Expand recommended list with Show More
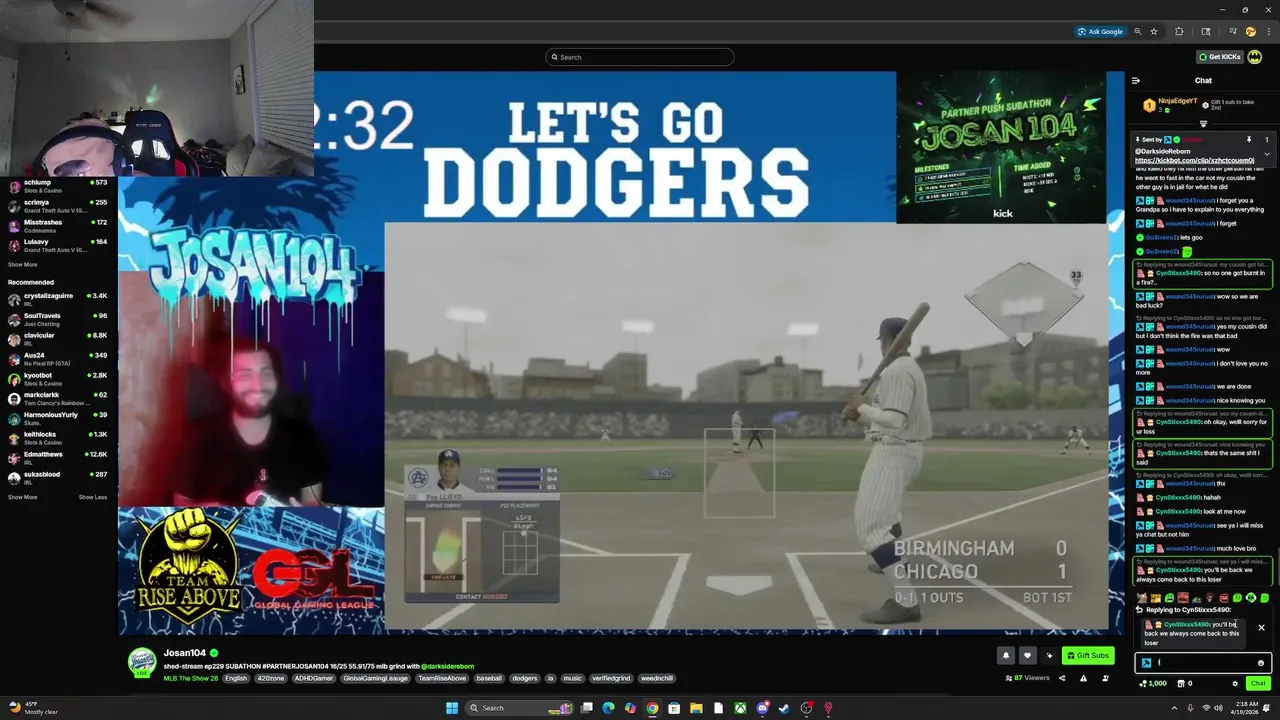The width and height of the screenshot is (1280, 720). pyautogui.click(x=22, y=497)
